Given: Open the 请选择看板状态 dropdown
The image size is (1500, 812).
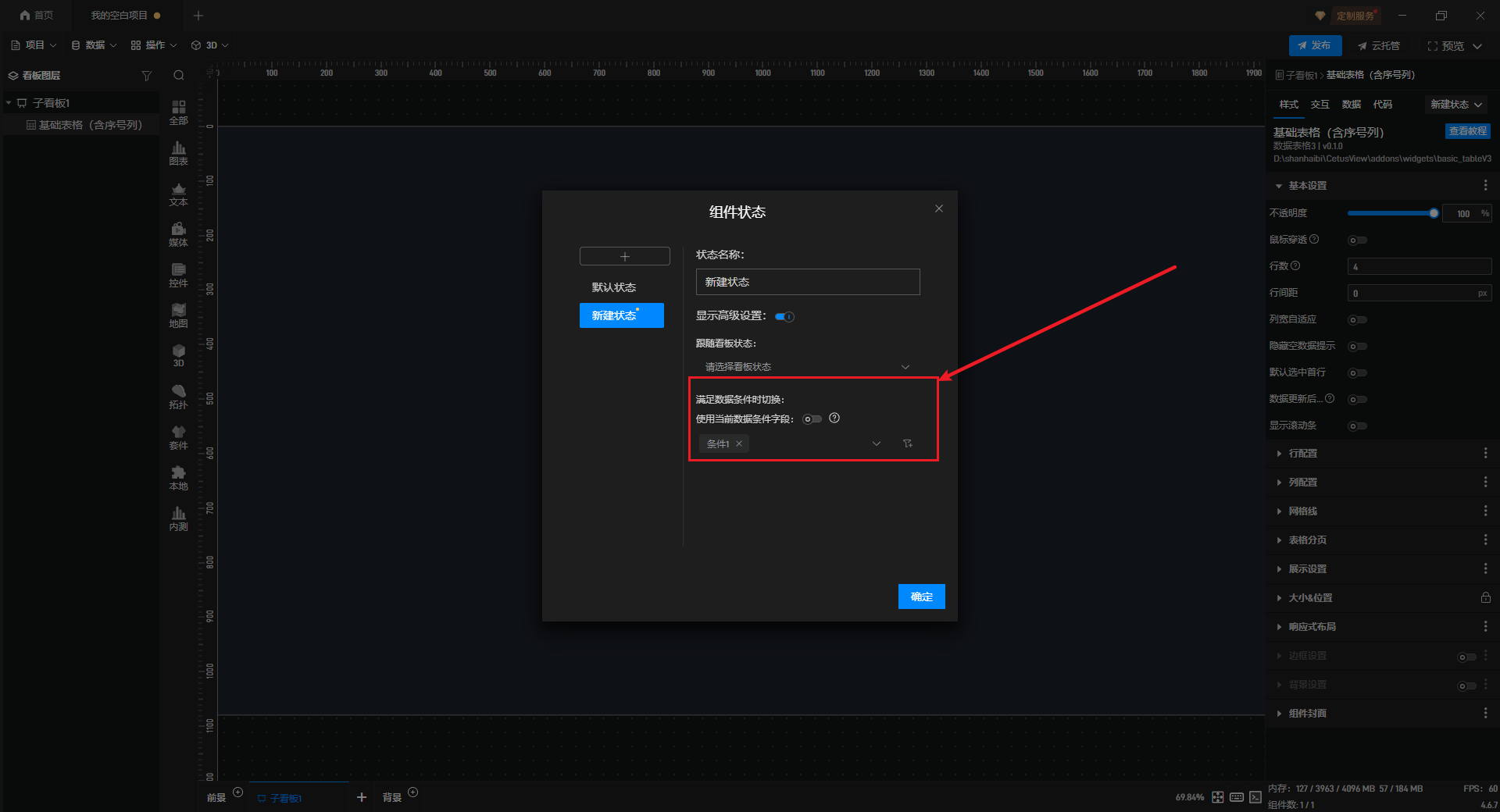Looking at the screenshot, I should click(x=806, y=367).
